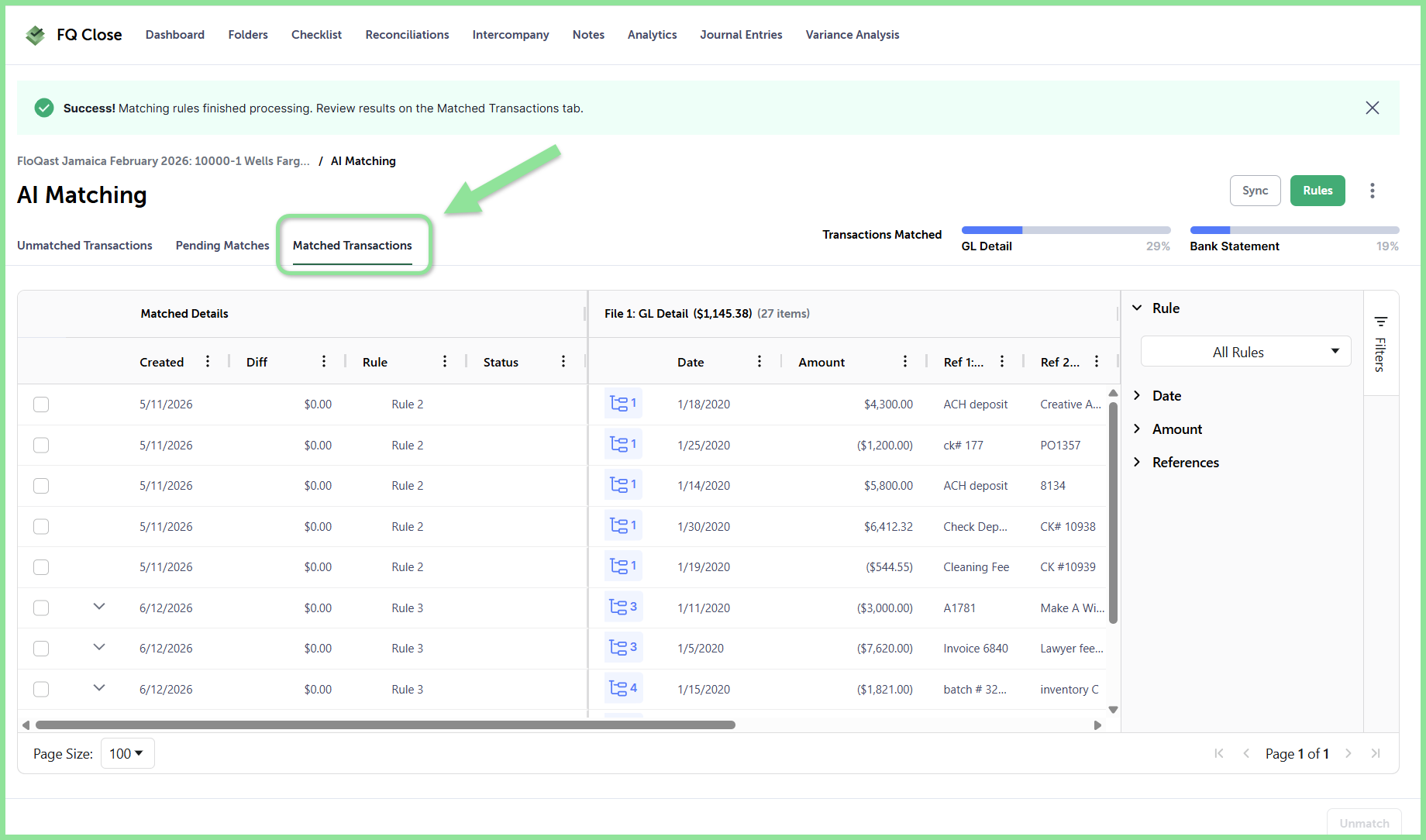Collapse the Rule filter section
This screenshot has width=1426, height=840.
coord(1137,308)
